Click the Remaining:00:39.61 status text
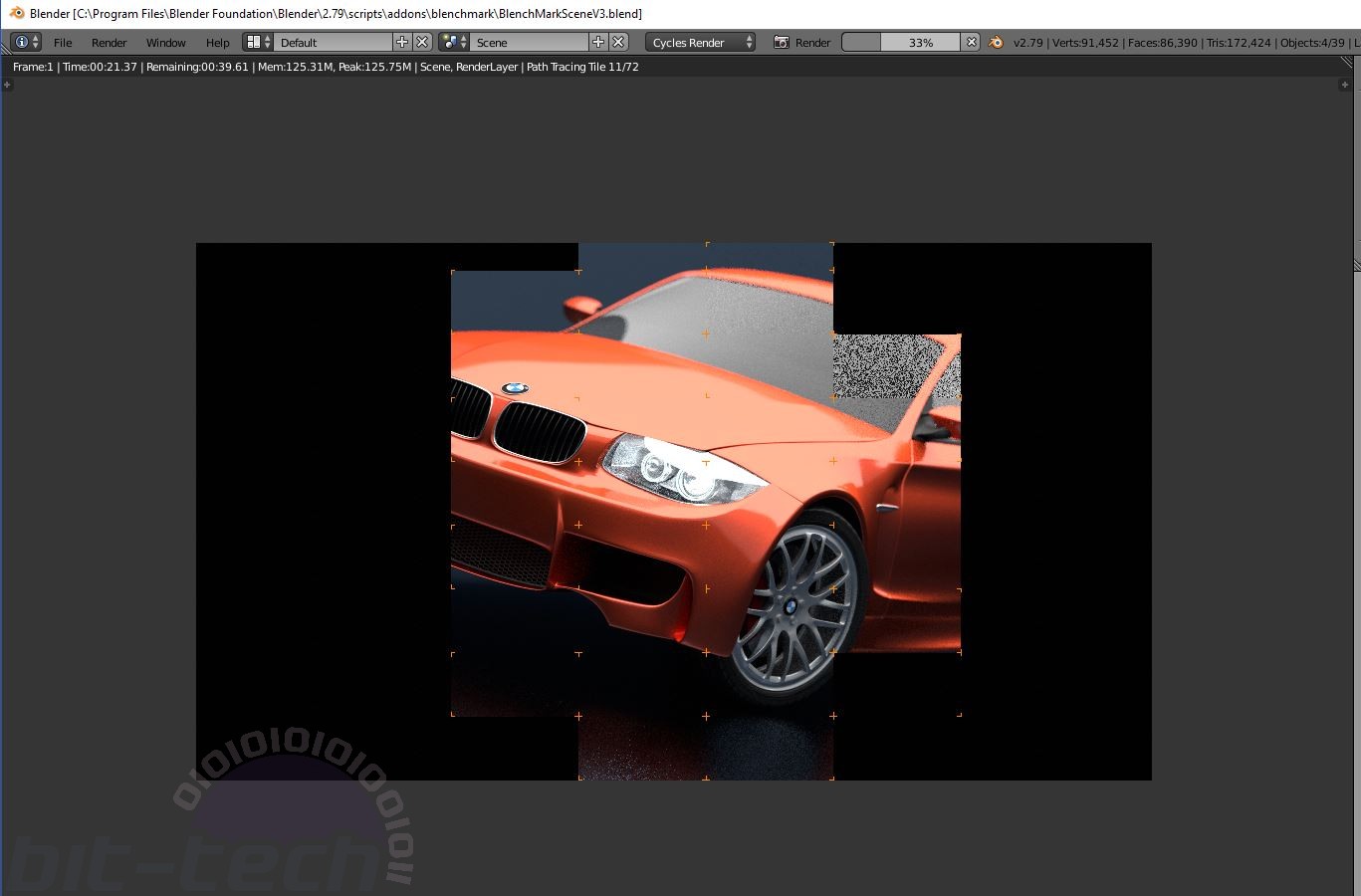Screen dimensions: 1361x896 coord(197,67)
